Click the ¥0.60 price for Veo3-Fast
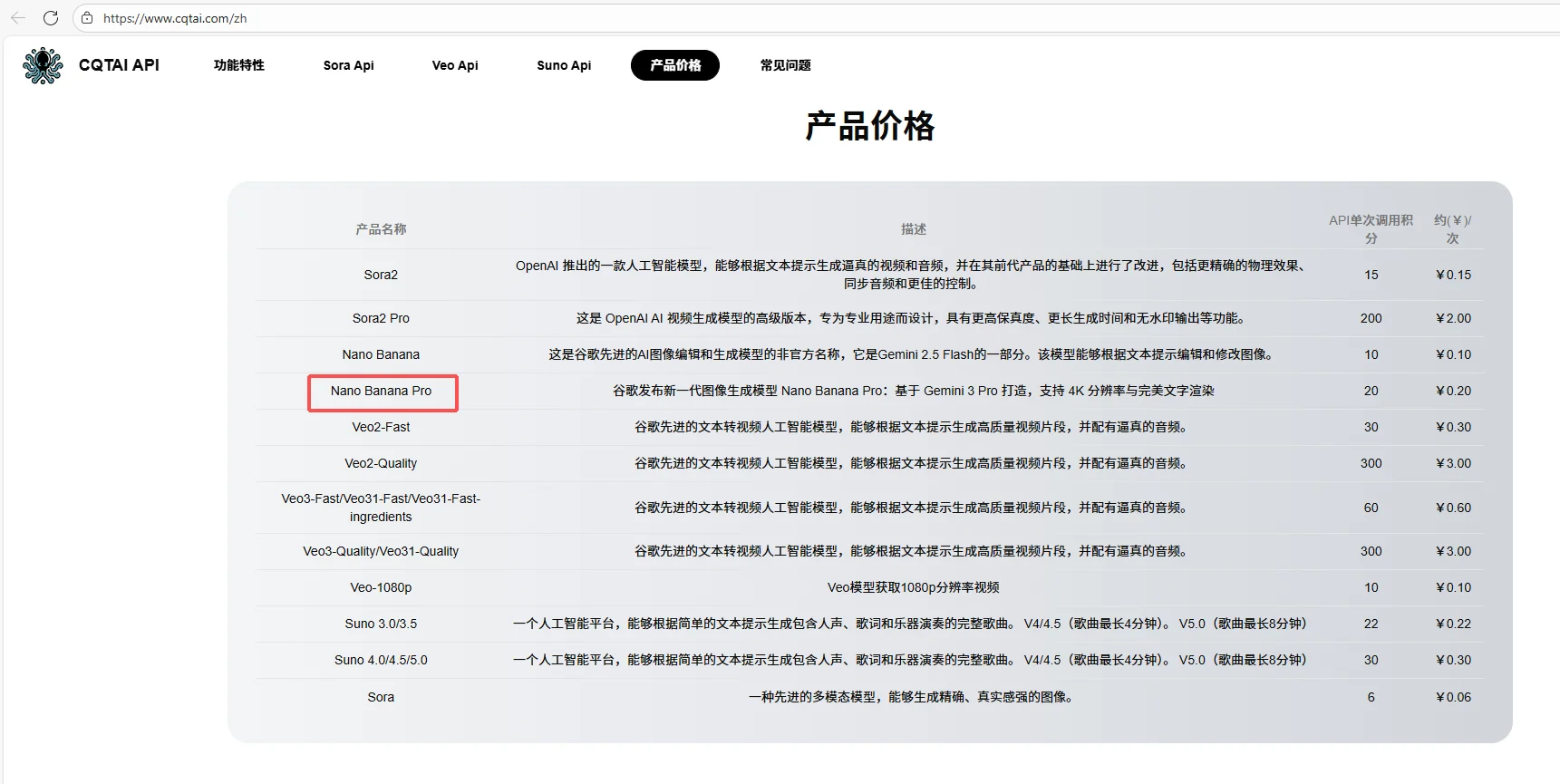The height and width of the screenshot is (784, 1560). 1454,508
